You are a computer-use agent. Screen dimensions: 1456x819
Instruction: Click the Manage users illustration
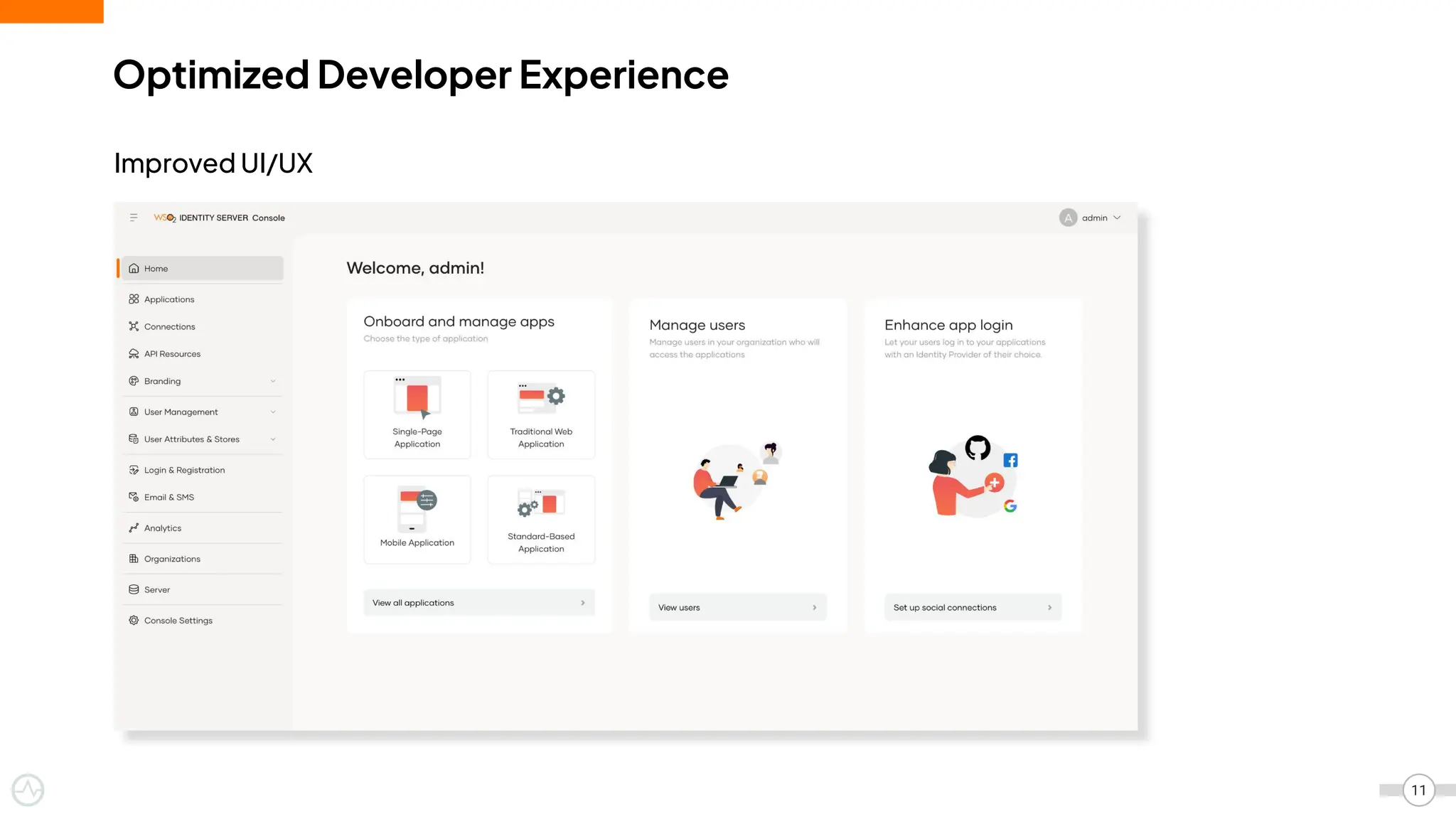click(738, 480)
